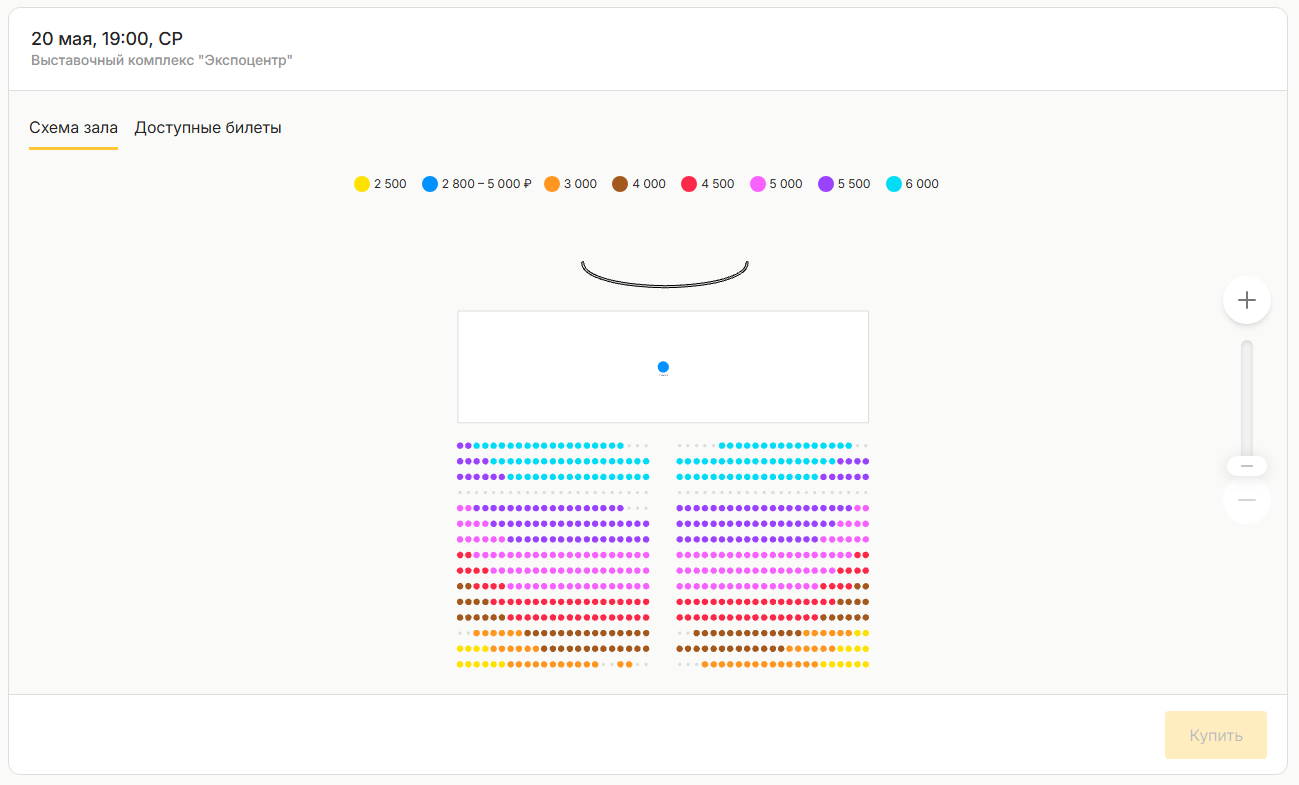Click the blue 2 800 – 5 000 ₽ legend dot
The width and height of the screenshot is (1299, 785).
(430, 184)
